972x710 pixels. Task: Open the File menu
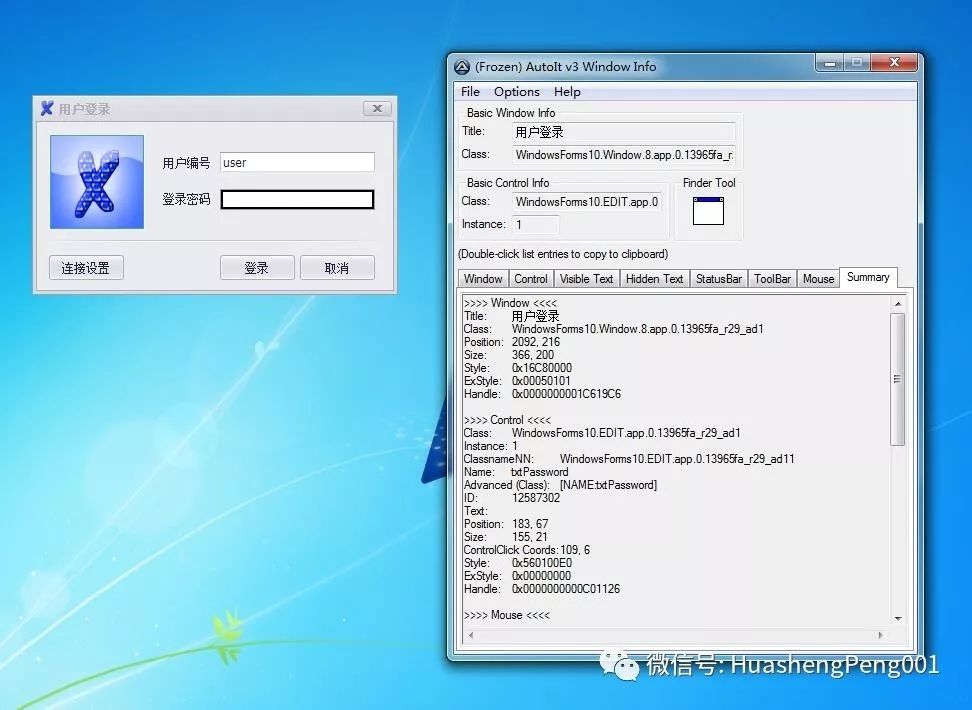[470, 92]
